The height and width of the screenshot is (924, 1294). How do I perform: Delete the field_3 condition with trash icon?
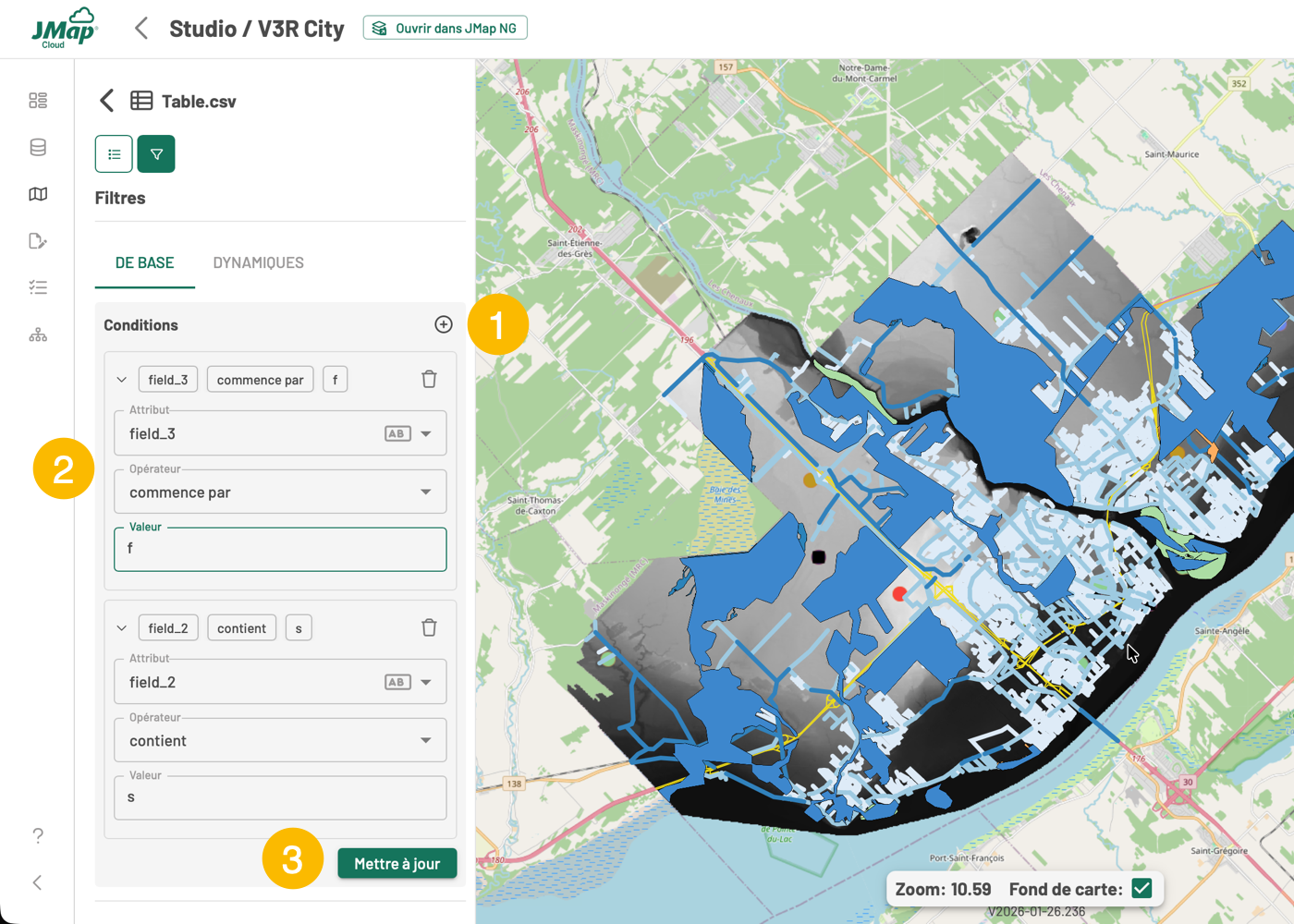coord(429,380)
